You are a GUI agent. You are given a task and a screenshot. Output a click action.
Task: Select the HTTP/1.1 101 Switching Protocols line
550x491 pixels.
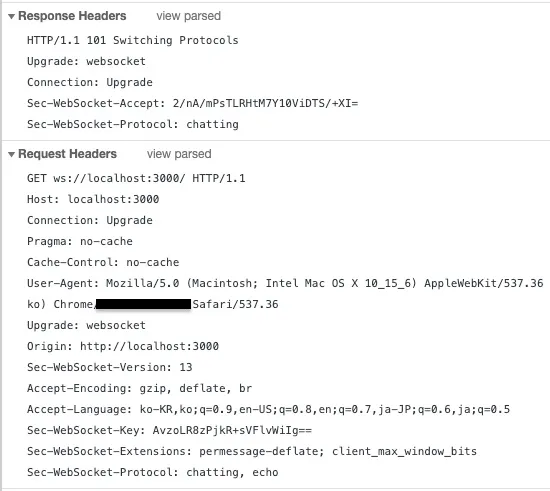[x=133, y=40]
